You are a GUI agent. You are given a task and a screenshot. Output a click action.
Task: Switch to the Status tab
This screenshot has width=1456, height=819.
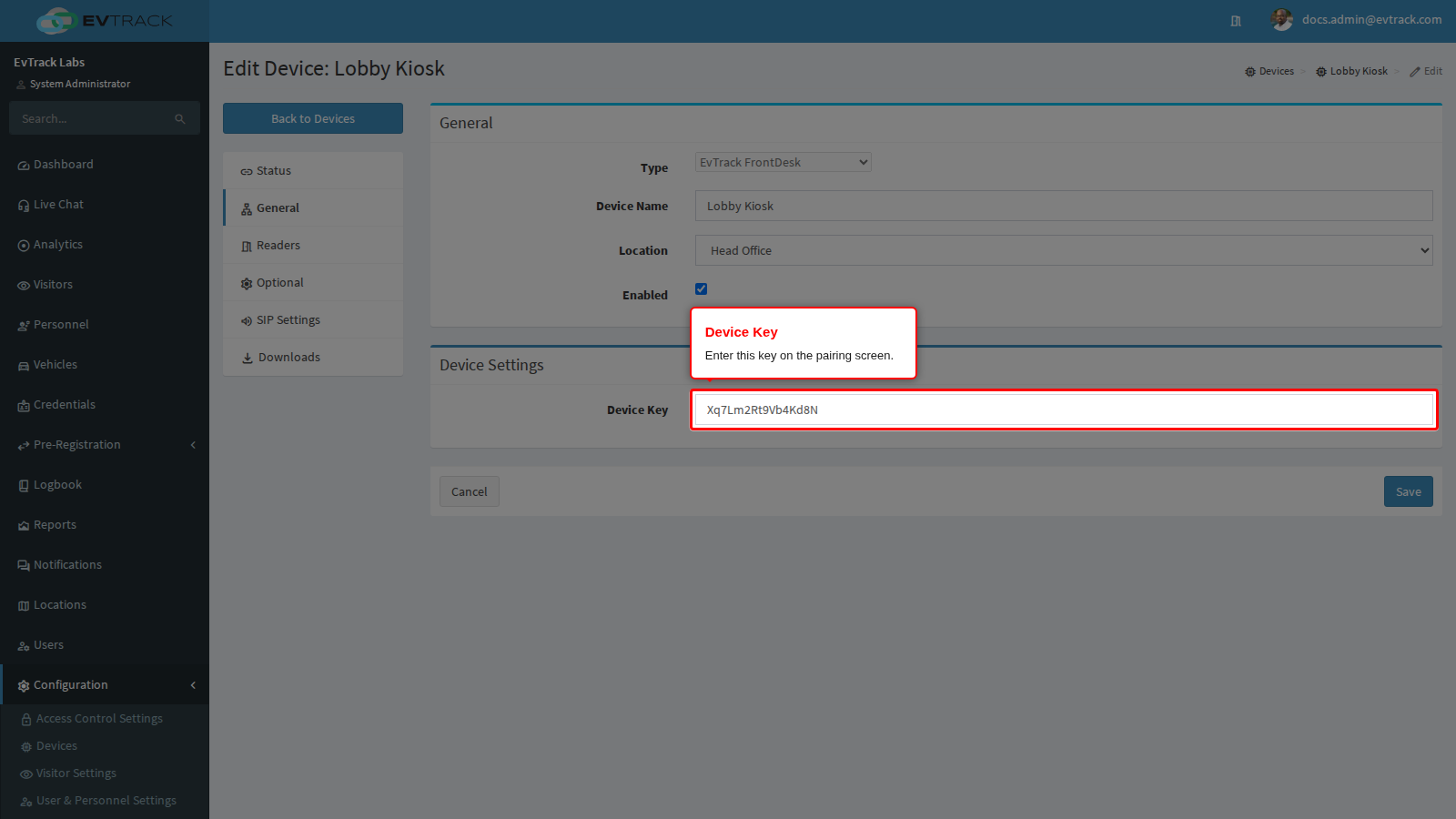(x=313, y=171)
